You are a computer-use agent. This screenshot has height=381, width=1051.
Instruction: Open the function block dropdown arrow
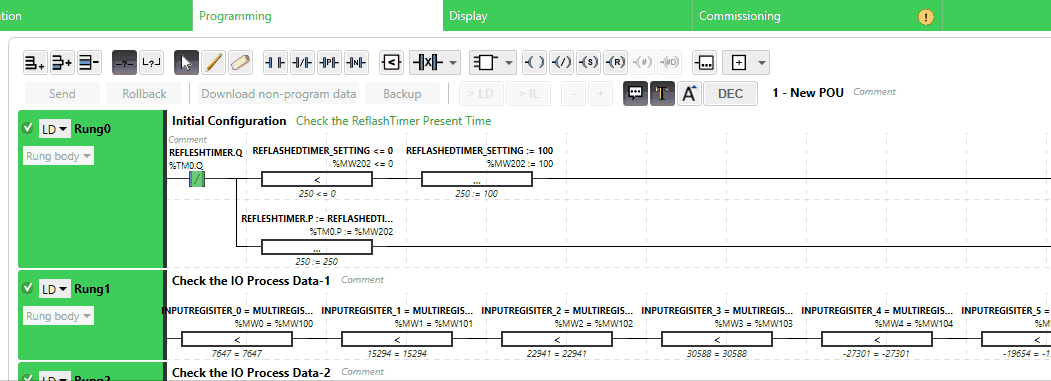tap(509, 63)
